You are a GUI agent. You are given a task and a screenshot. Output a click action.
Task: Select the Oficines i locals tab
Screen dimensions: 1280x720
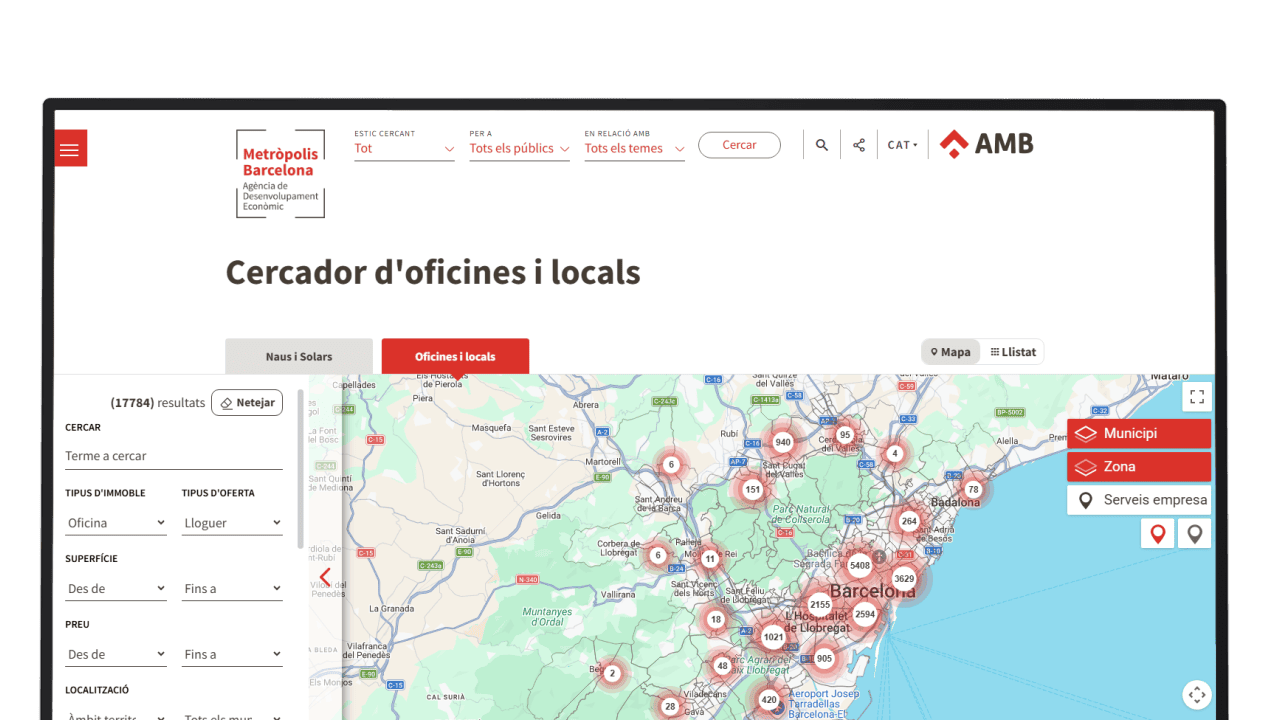[x=455, y=356]
